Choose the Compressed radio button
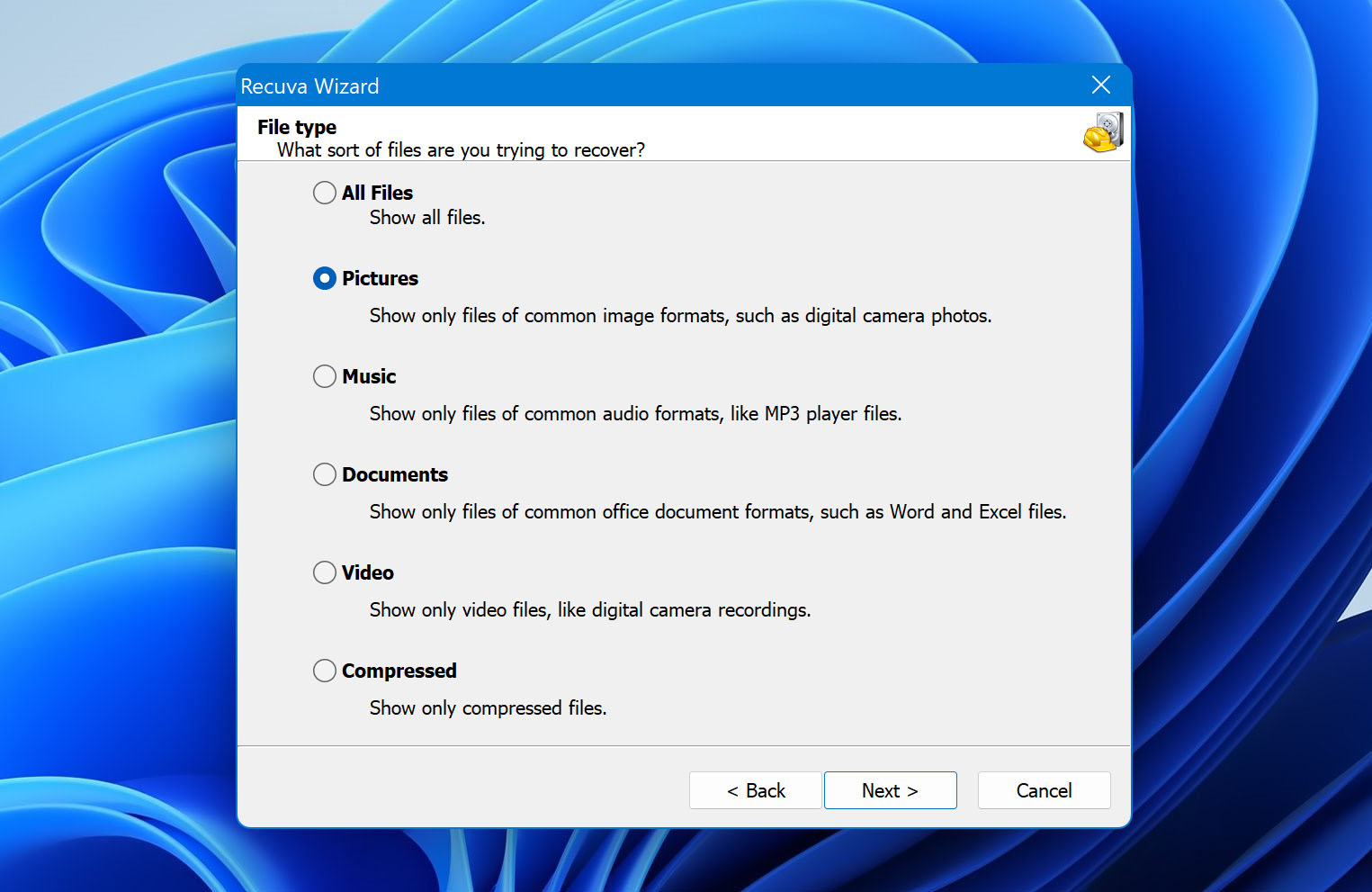 [x=325, y=671]
